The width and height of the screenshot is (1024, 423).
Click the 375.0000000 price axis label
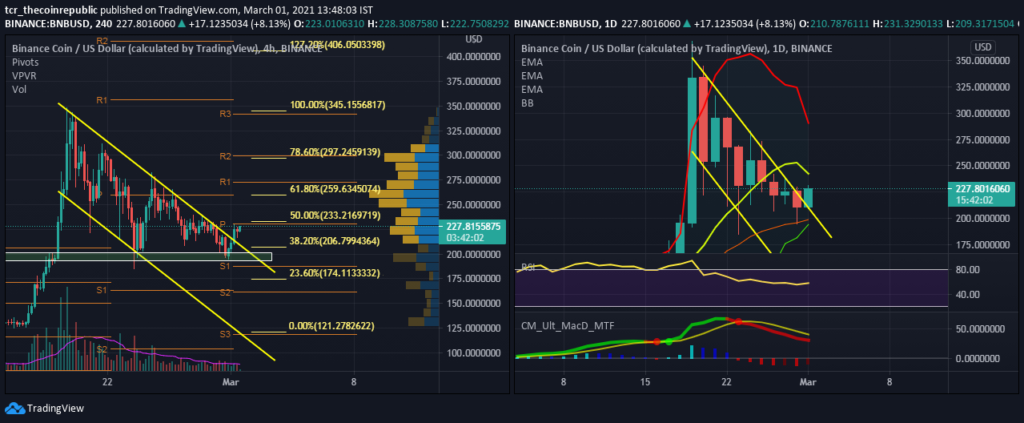coord(475,81)
